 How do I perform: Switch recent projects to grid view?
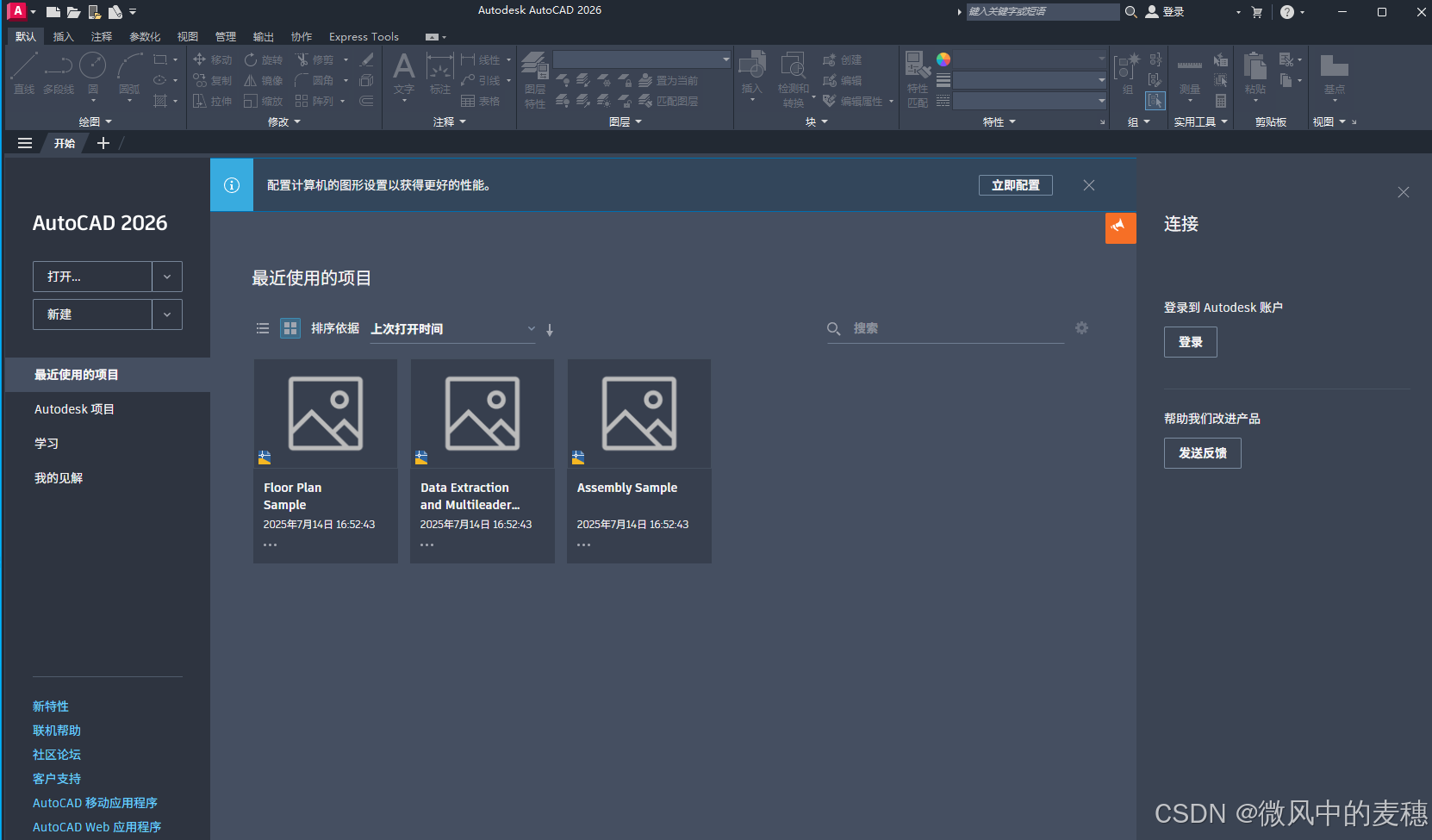[290, 328]
